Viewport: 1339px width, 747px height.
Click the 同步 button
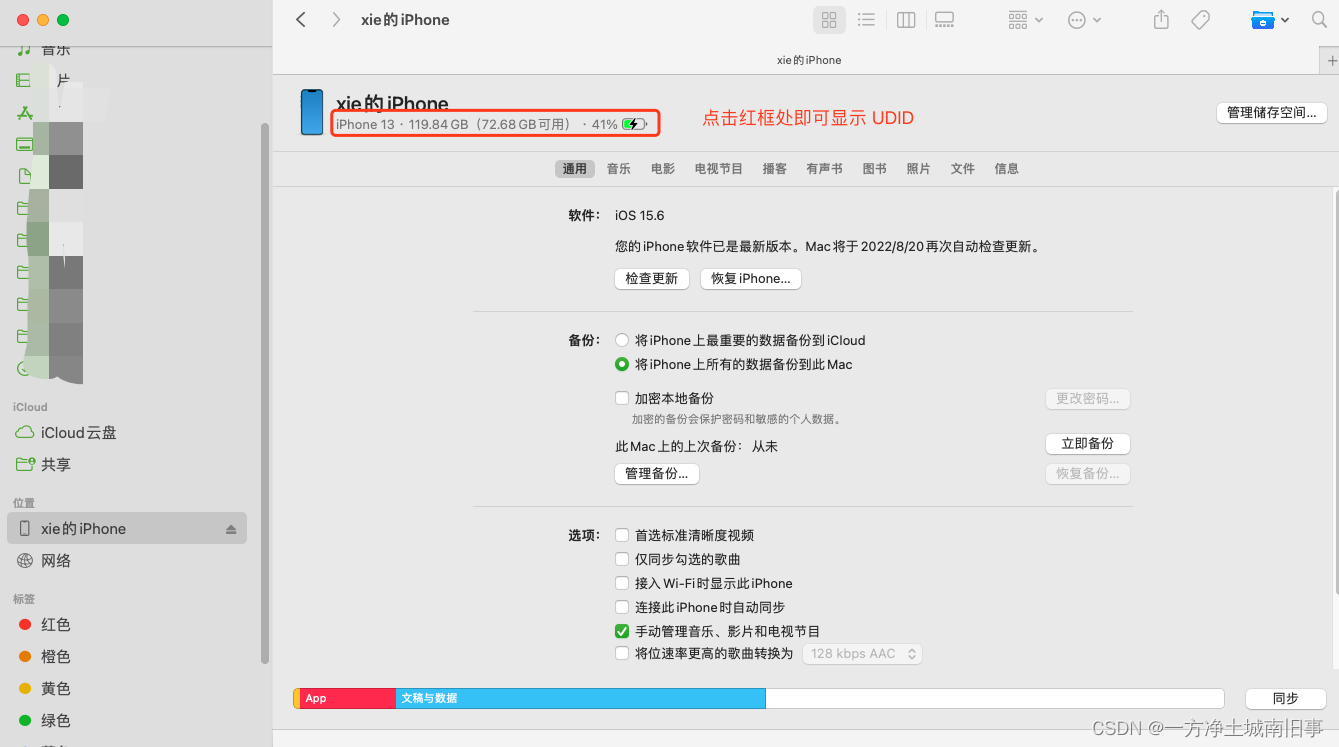click(x=1286, y=699)
